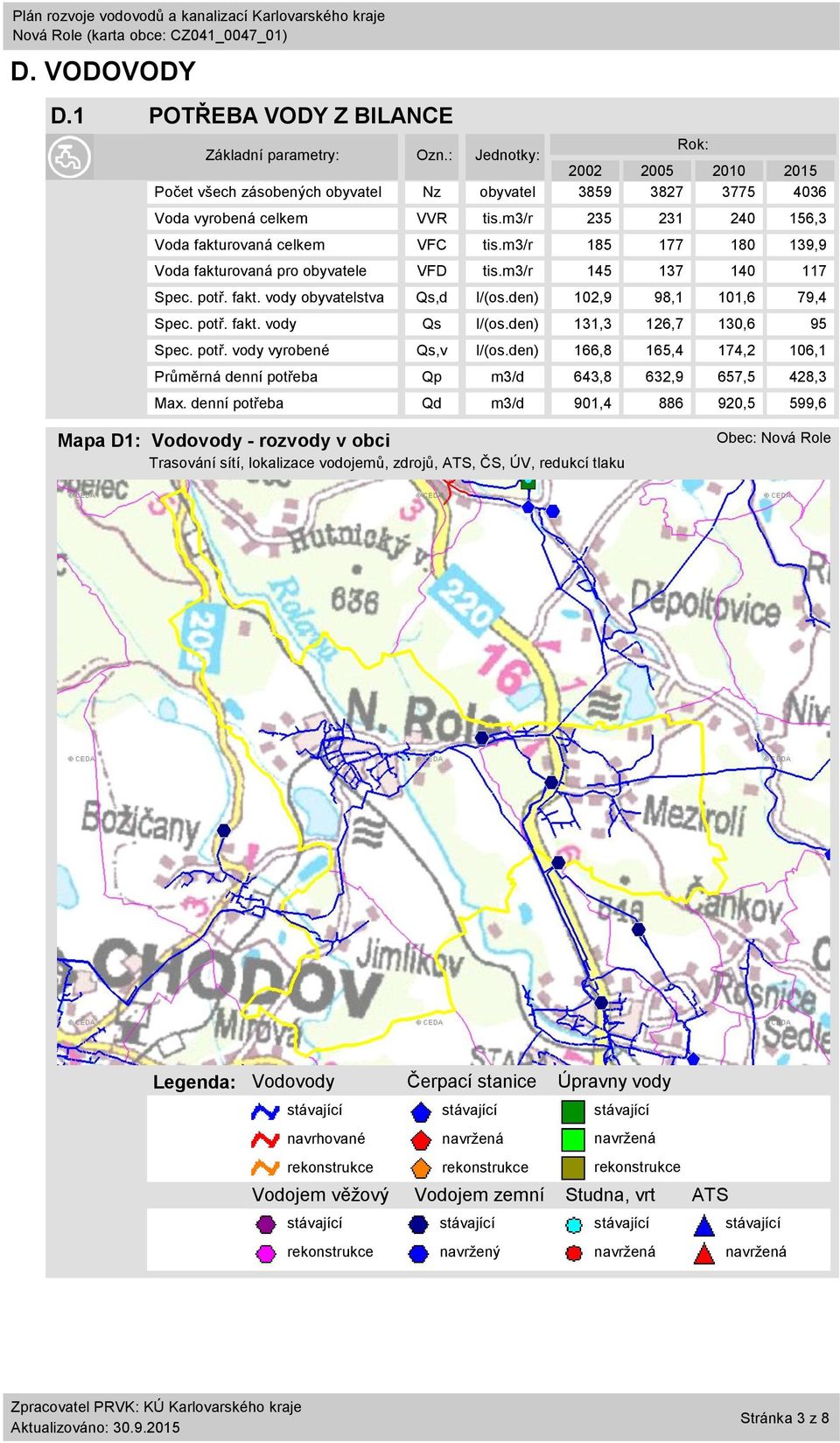Click the bright green navržená Úpravny vody square
Screen dimensions: 840x1443
tap(572, 1139)
